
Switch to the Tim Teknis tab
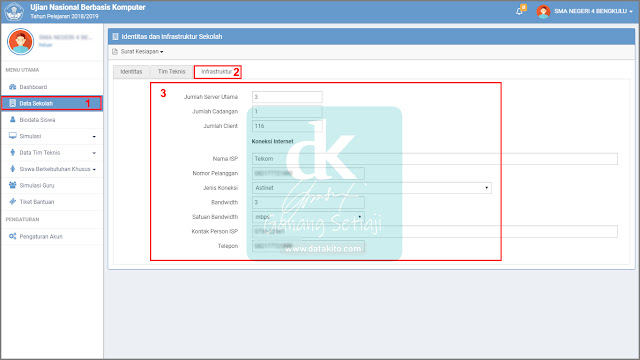[171, 71]
